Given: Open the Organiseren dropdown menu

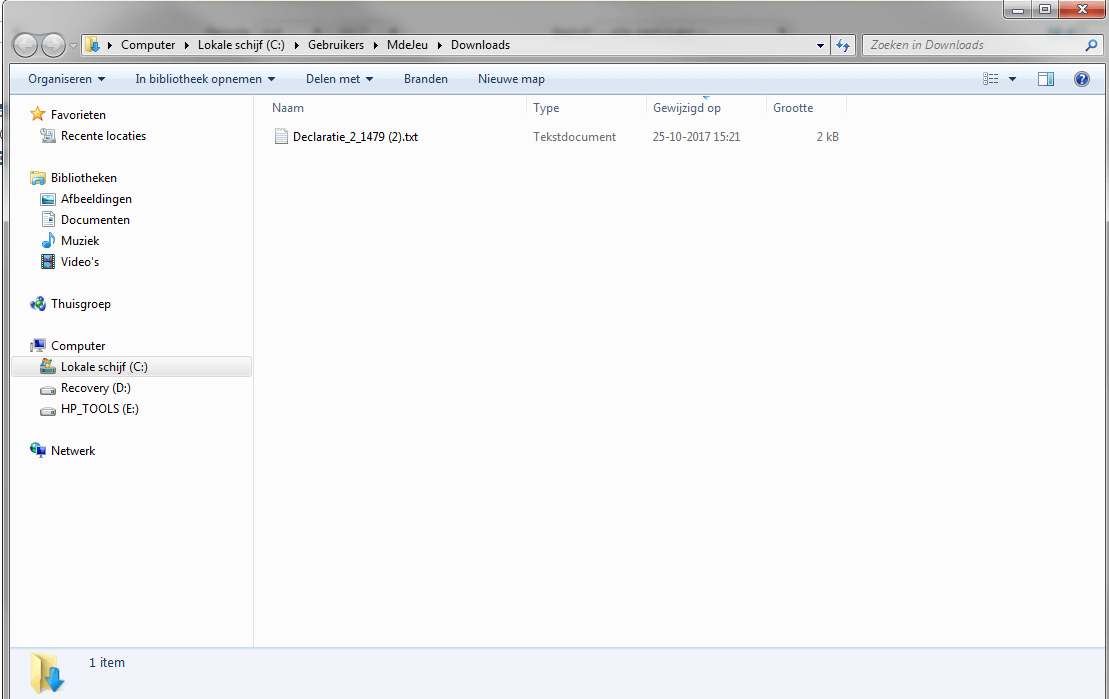Looking at the screenshot, I should (x=67, y=79).
